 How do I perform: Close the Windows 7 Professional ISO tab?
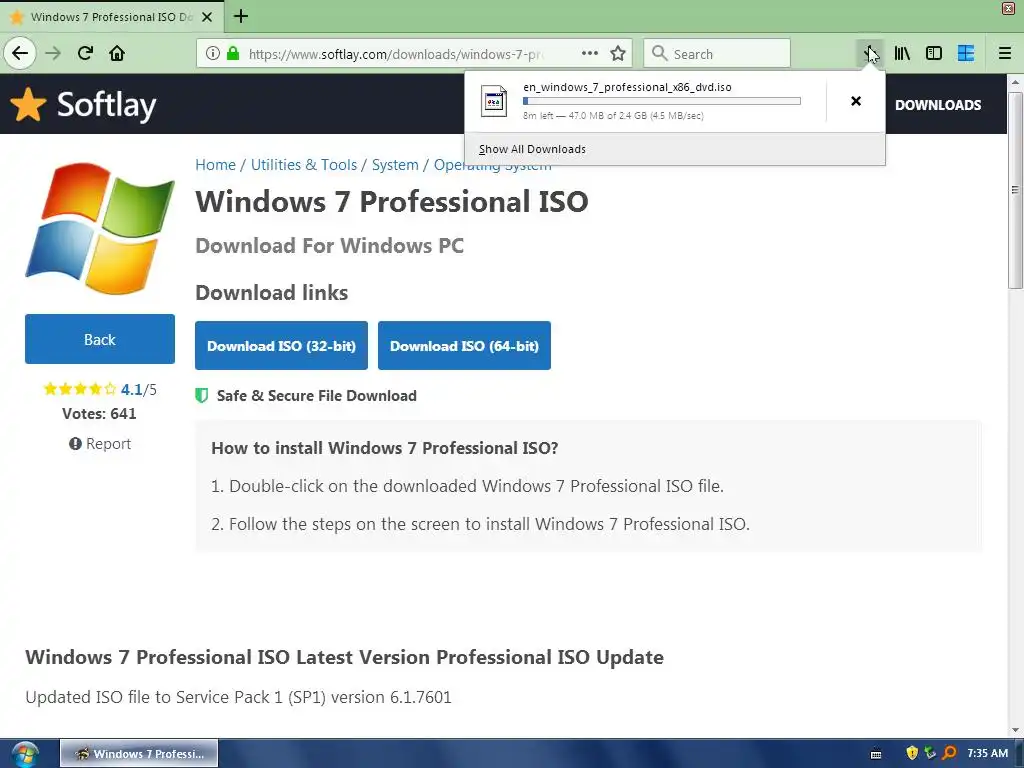[207, 17]
